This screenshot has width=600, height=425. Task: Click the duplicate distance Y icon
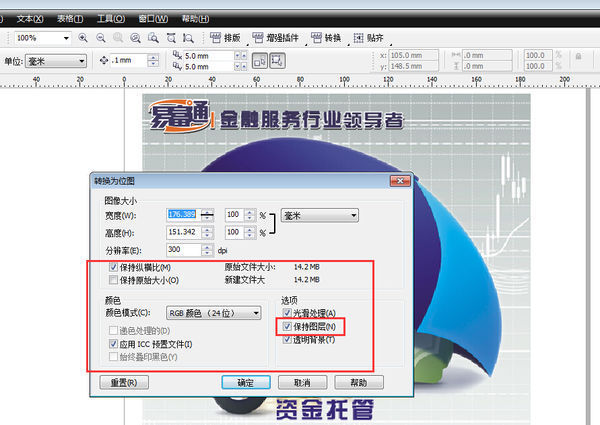pyautogui.click(x=177, y=66)
